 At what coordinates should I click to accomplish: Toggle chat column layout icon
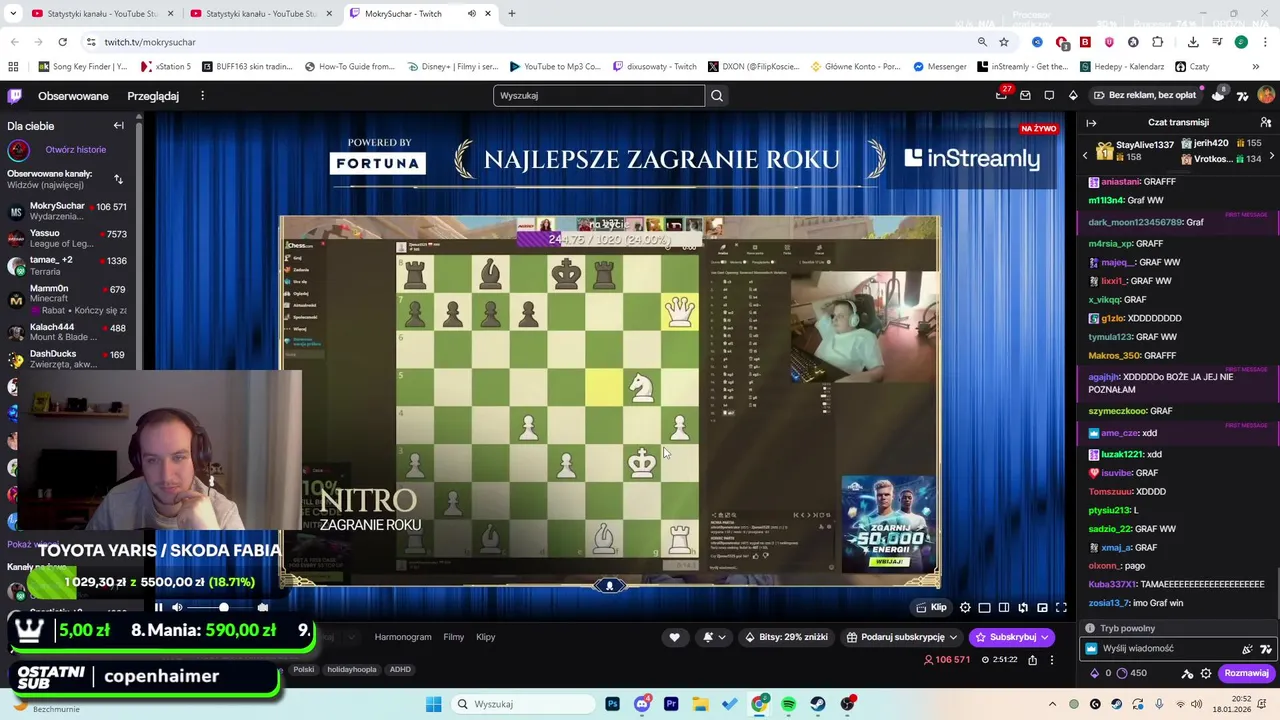(1003, 608)
